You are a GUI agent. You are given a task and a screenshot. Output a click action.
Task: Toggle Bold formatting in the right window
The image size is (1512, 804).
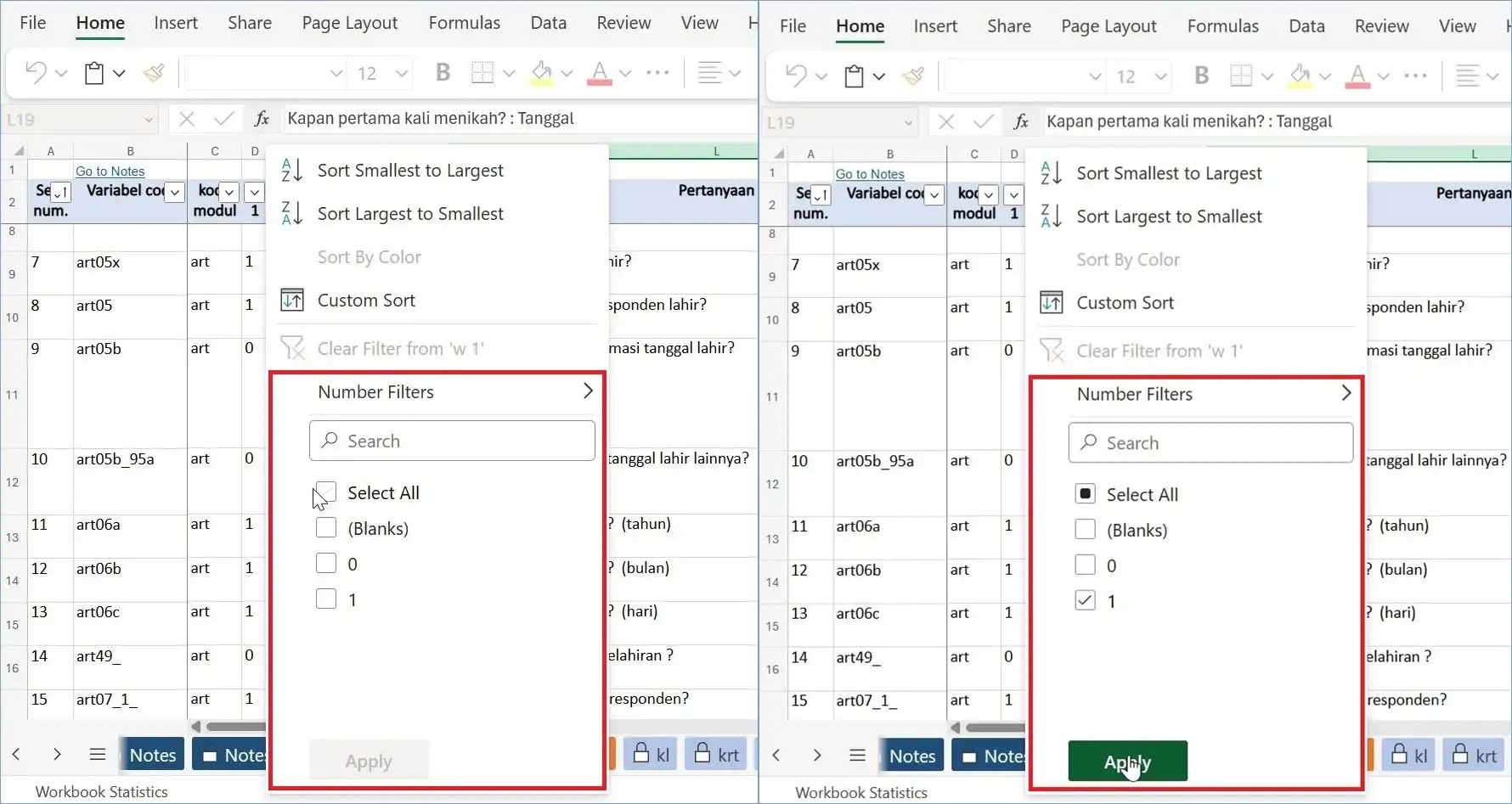coord(1201,76)
